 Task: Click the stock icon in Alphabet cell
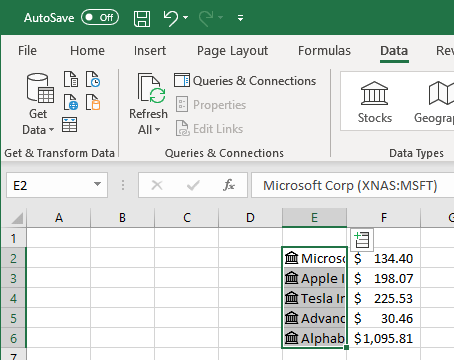pyautogui.click(x=292, y=338)
